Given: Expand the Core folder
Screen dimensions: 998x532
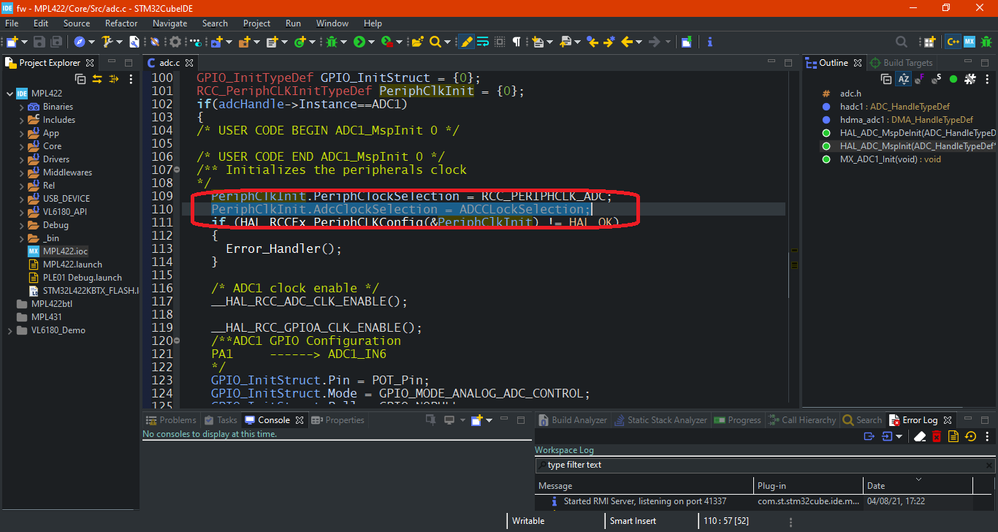Looking at the screenshot, I should click(x=22, y=146).
